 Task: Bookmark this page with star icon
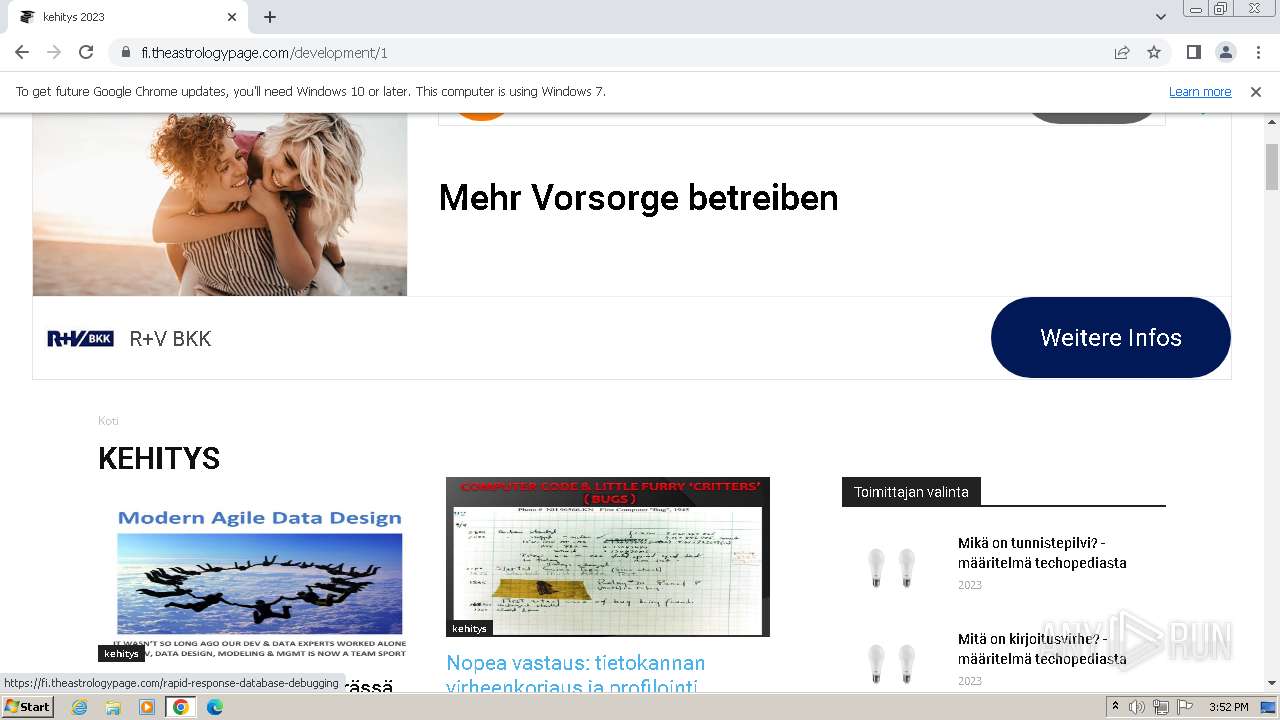(1154, 52)
